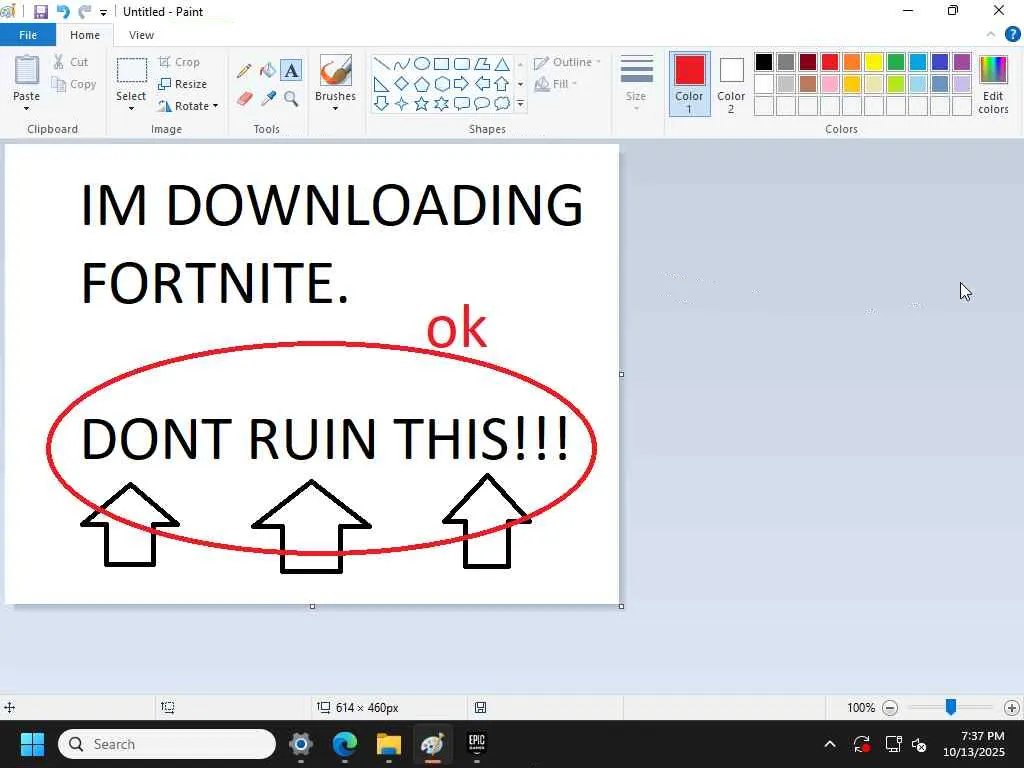
Task: Select the Rounded rectangle shape
Action: (462, 64)
